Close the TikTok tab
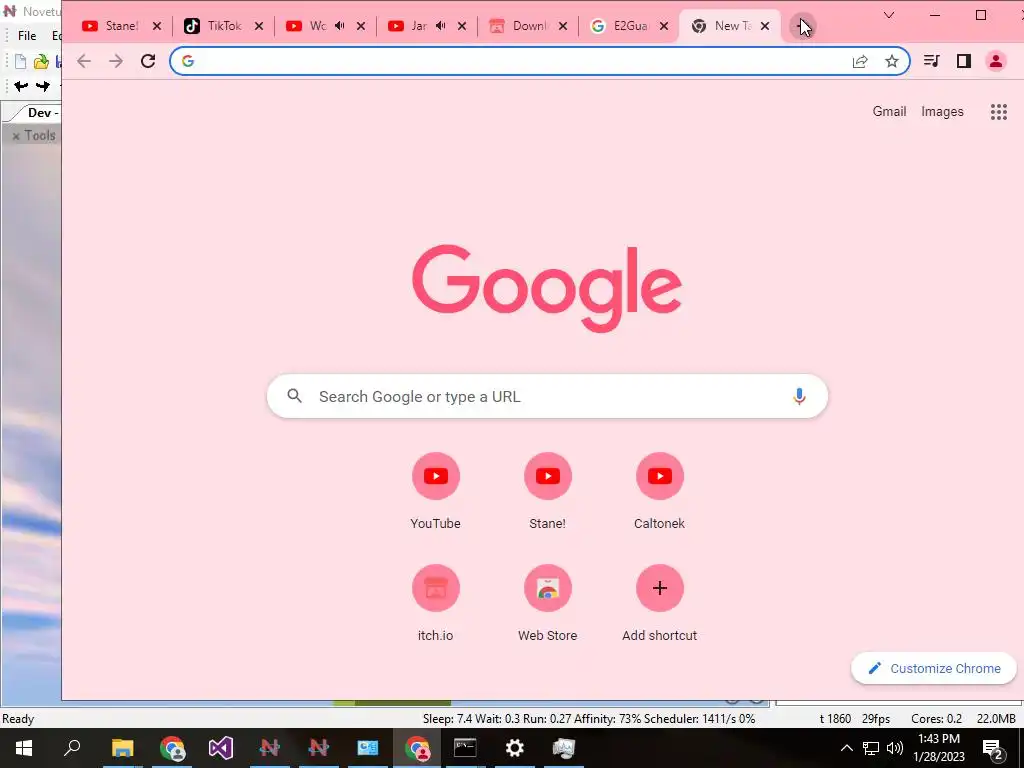Screen dimensions: 1024x768 [x=259, y=26]
